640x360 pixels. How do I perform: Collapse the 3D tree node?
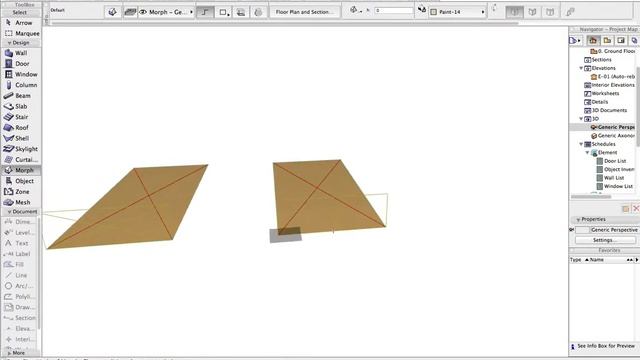[581, 118]
